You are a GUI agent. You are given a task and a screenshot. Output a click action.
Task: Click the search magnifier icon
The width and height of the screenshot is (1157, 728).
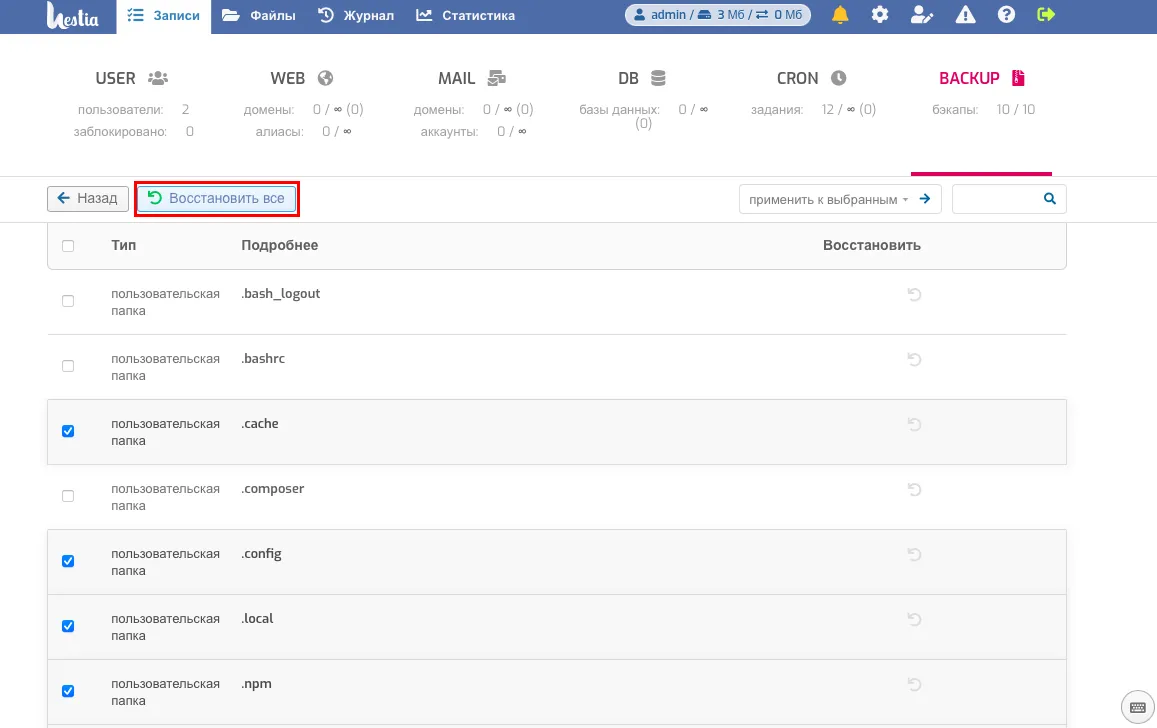[x=1049, y=198]
